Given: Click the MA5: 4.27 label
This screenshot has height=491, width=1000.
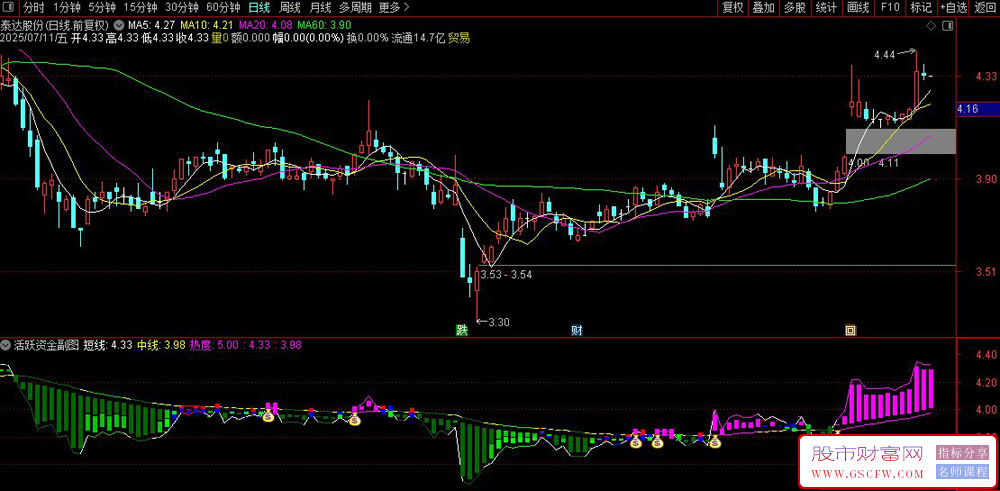Looking at the screenshot, I should [x=151, y=26].
